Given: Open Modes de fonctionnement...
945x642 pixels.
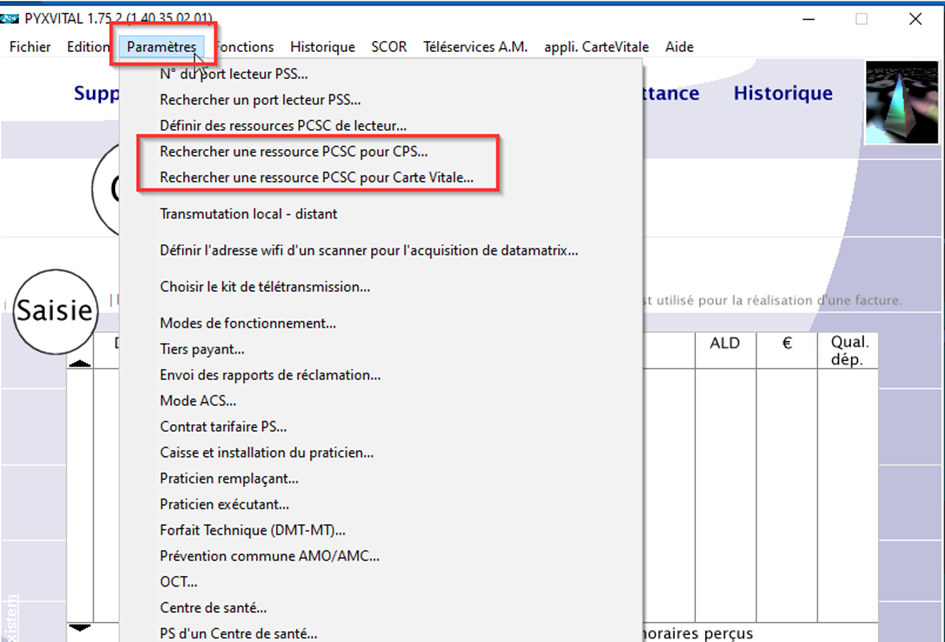Looking at the screenshot, I should coord(381,324).
